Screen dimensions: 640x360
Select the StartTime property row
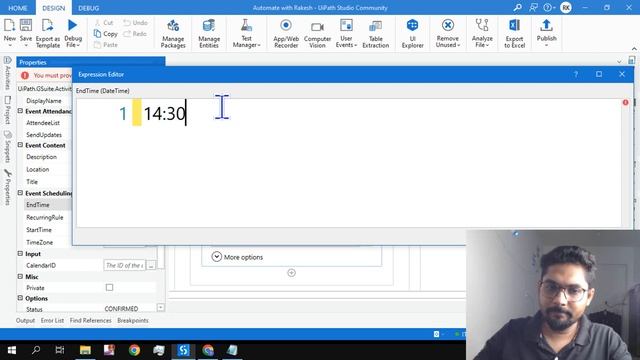click(44, 230)
